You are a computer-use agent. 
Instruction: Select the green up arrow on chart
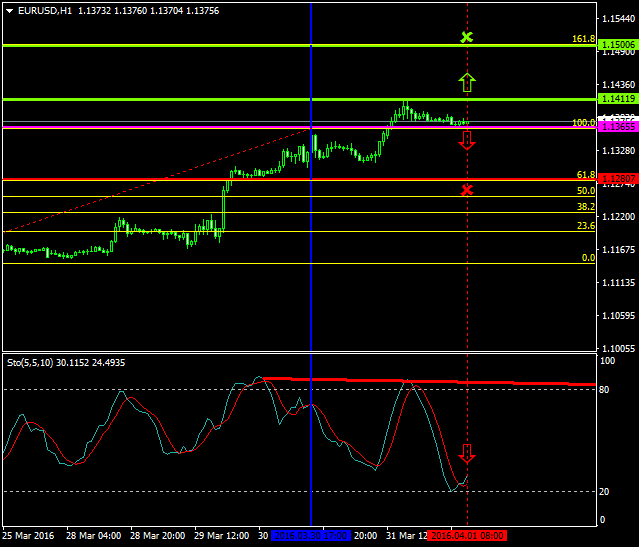(x=467, y=82)
